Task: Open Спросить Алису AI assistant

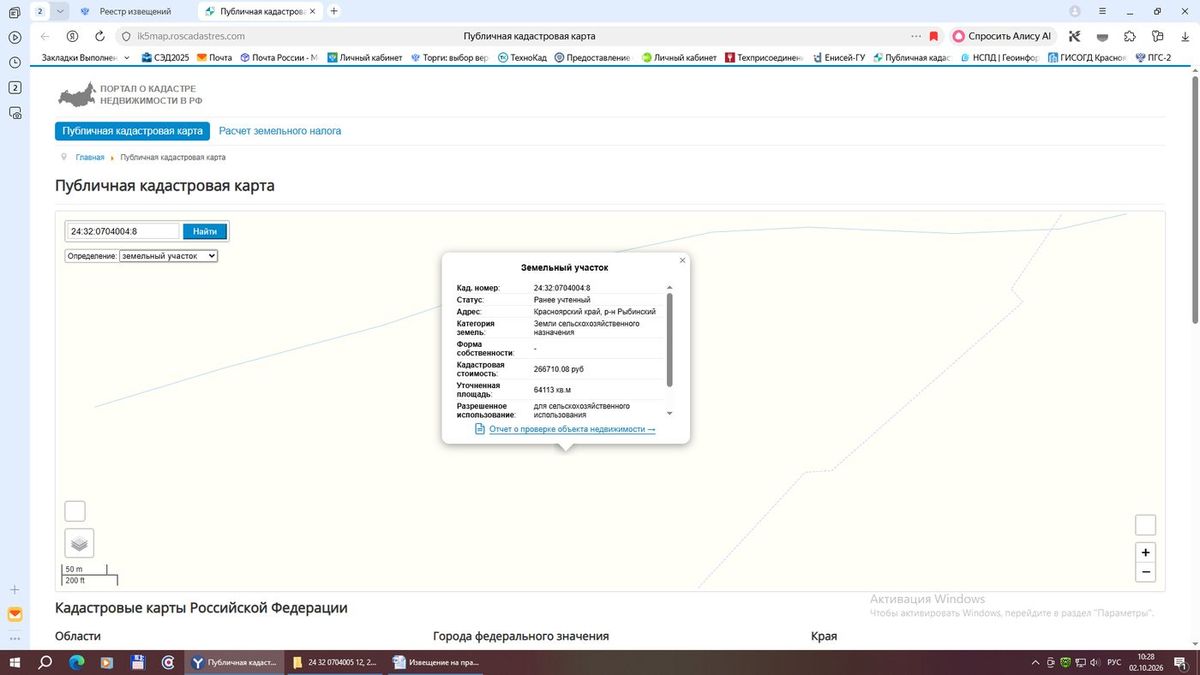Action: 1003,36
